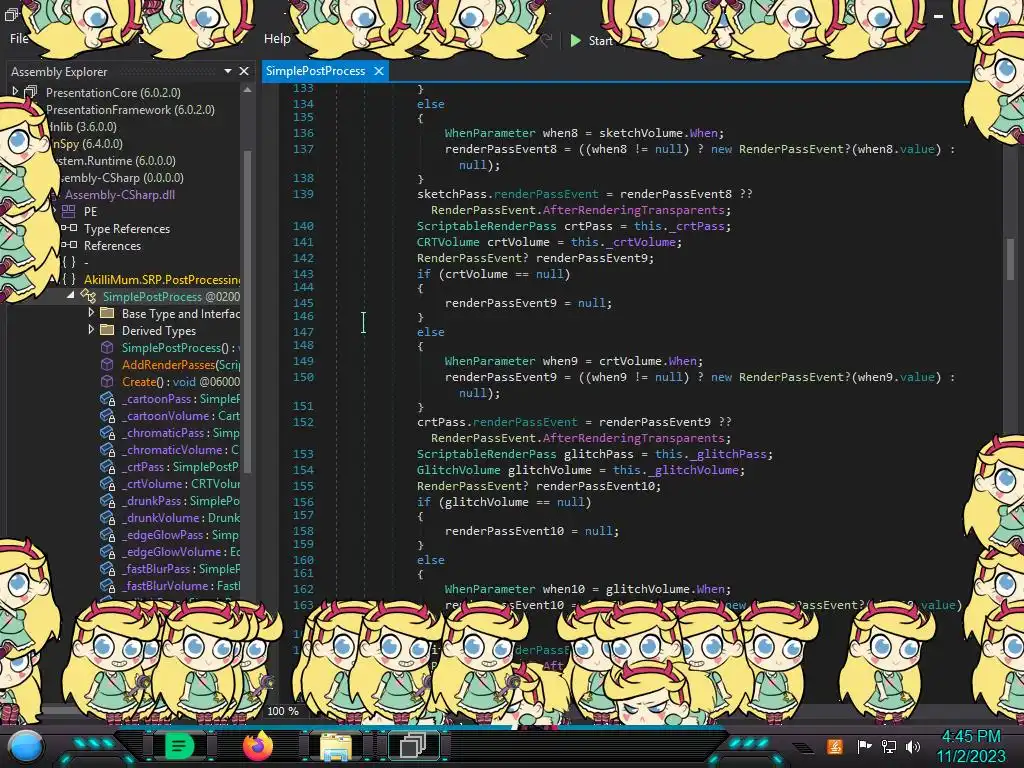
Task: Click the CRTVolume type on line 141
Action: tap(448, 242)
